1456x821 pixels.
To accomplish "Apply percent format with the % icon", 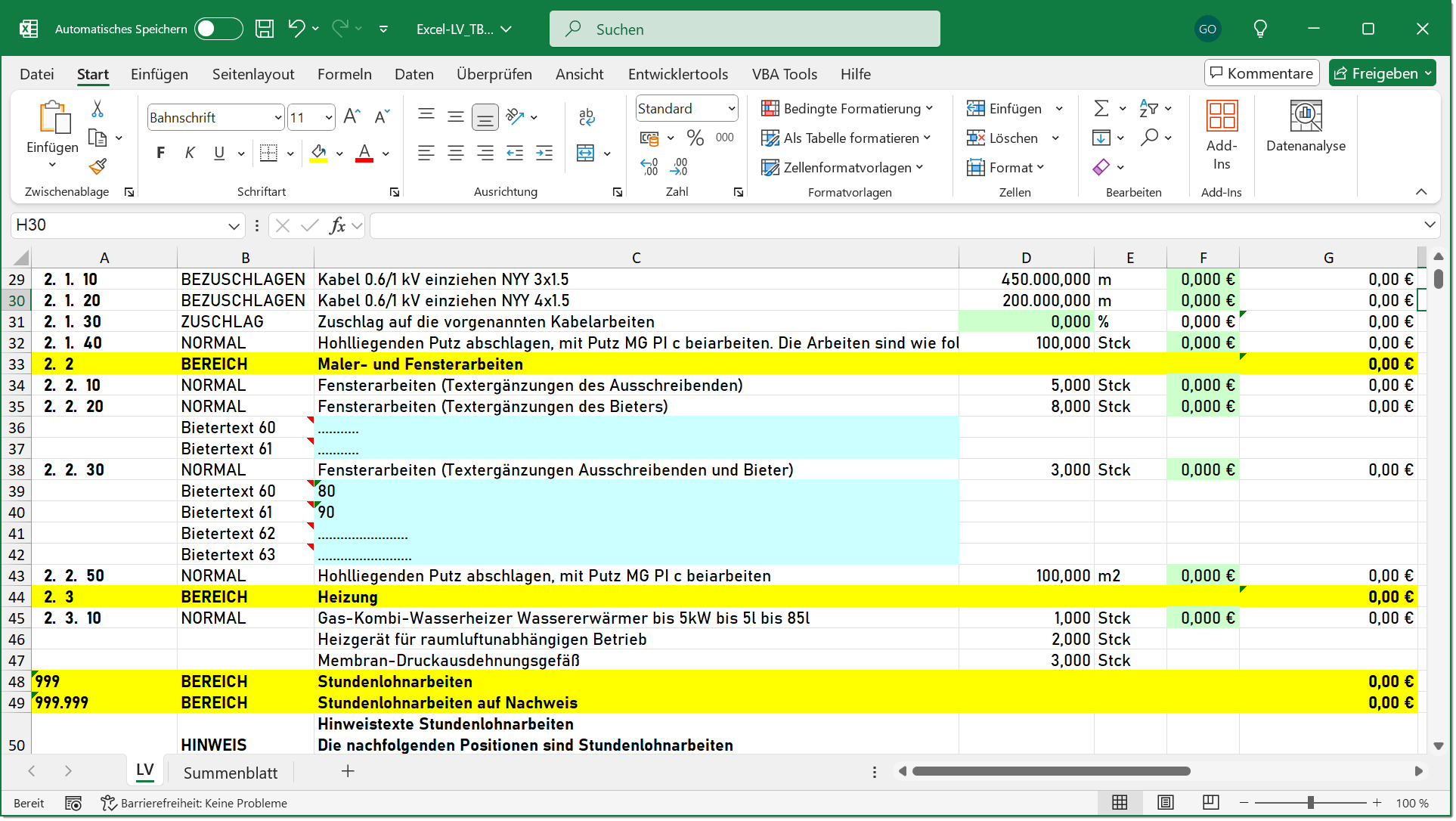I will pyautogui.click(x=695, y=138).
